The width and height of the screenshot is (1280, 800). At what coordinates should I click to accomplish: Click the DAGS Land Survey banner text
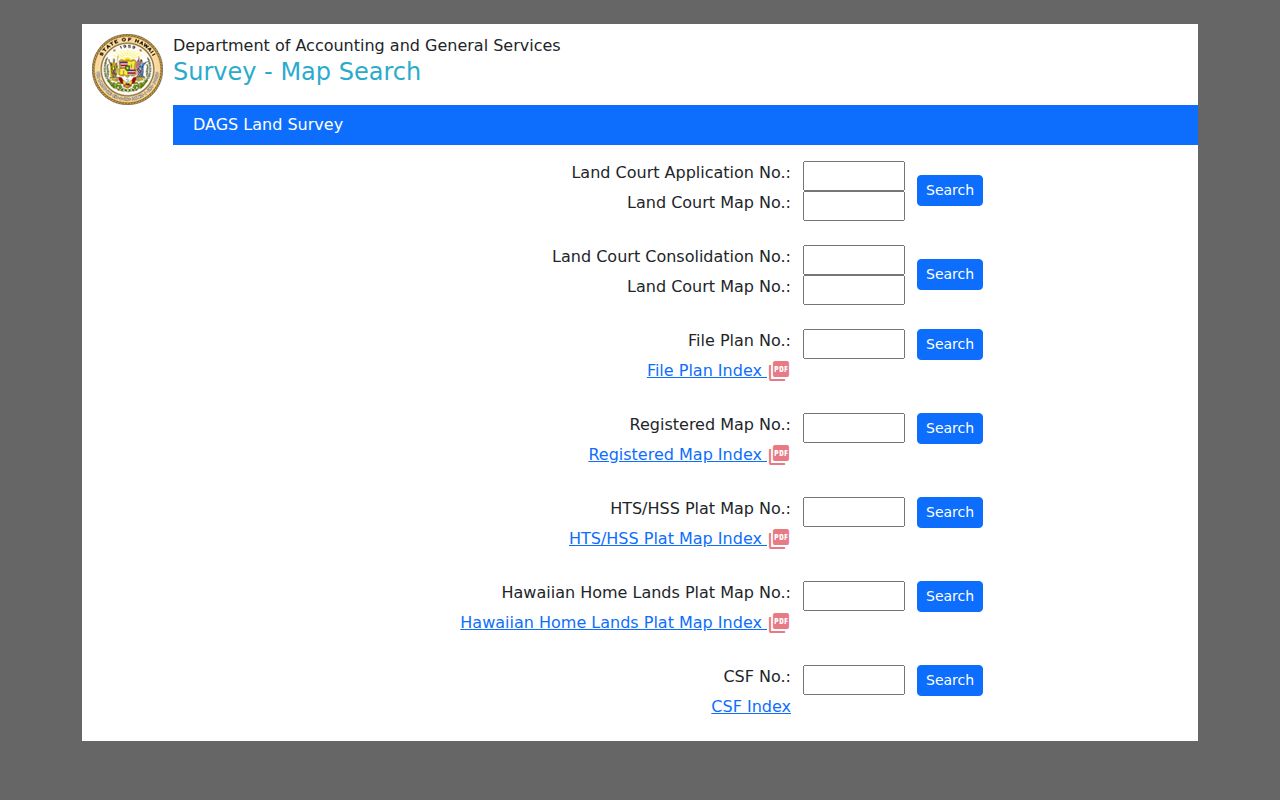pos(268,125)
